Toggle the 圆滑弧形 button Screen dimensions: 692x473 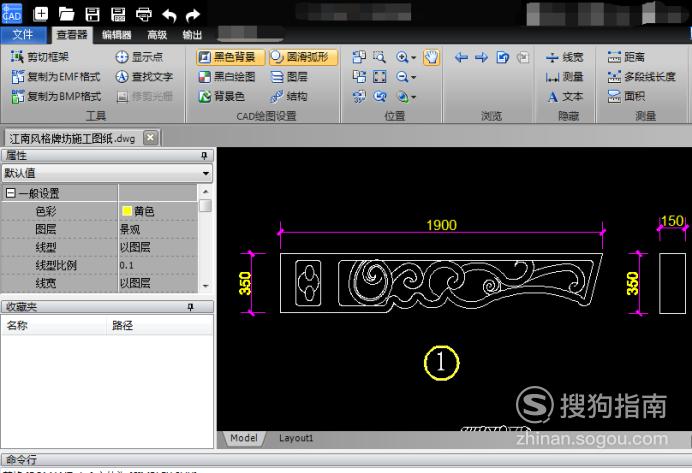click(303, 57)
